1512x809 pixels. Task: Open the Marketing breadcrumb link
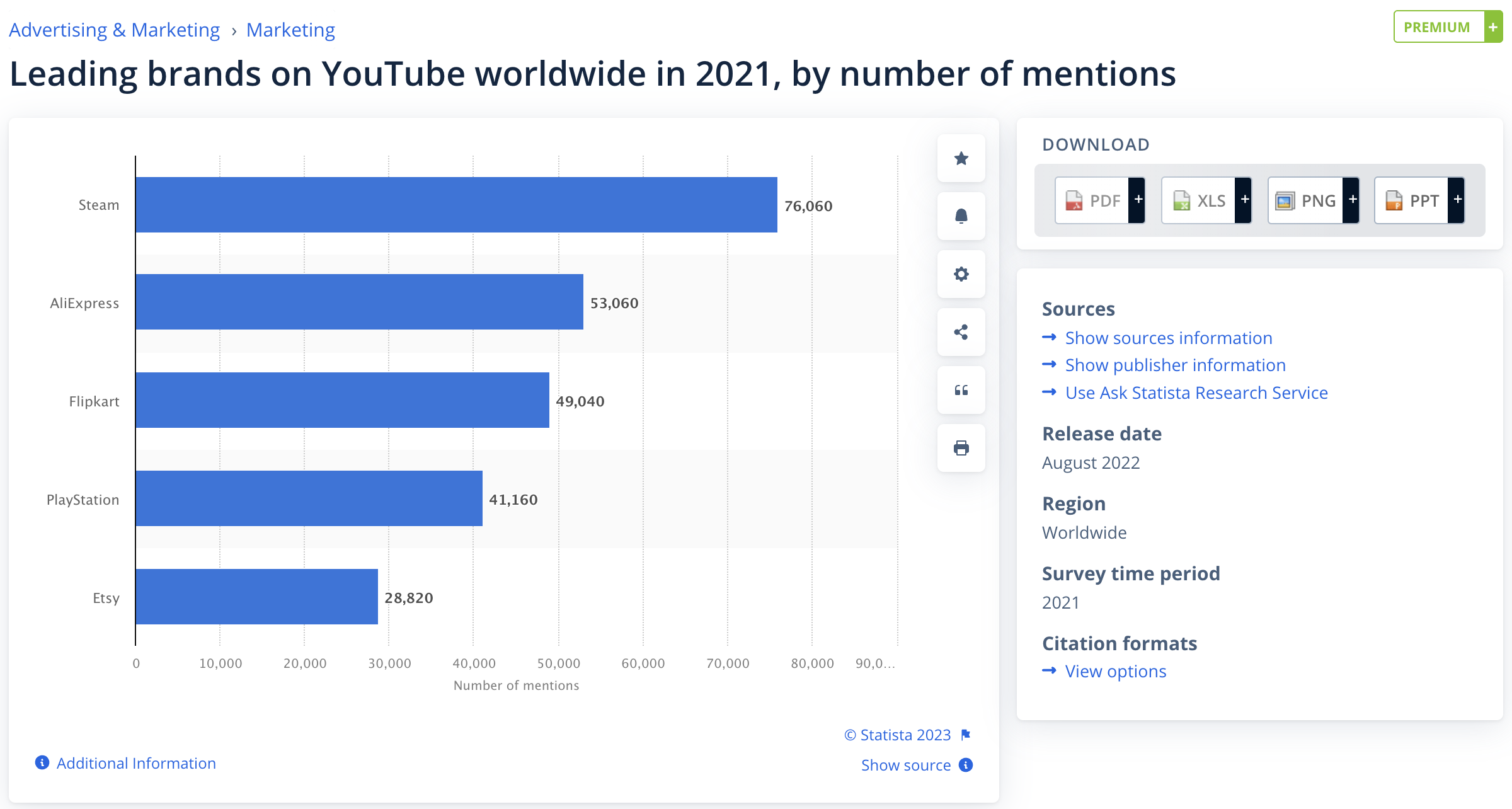[x=290, y=30]
